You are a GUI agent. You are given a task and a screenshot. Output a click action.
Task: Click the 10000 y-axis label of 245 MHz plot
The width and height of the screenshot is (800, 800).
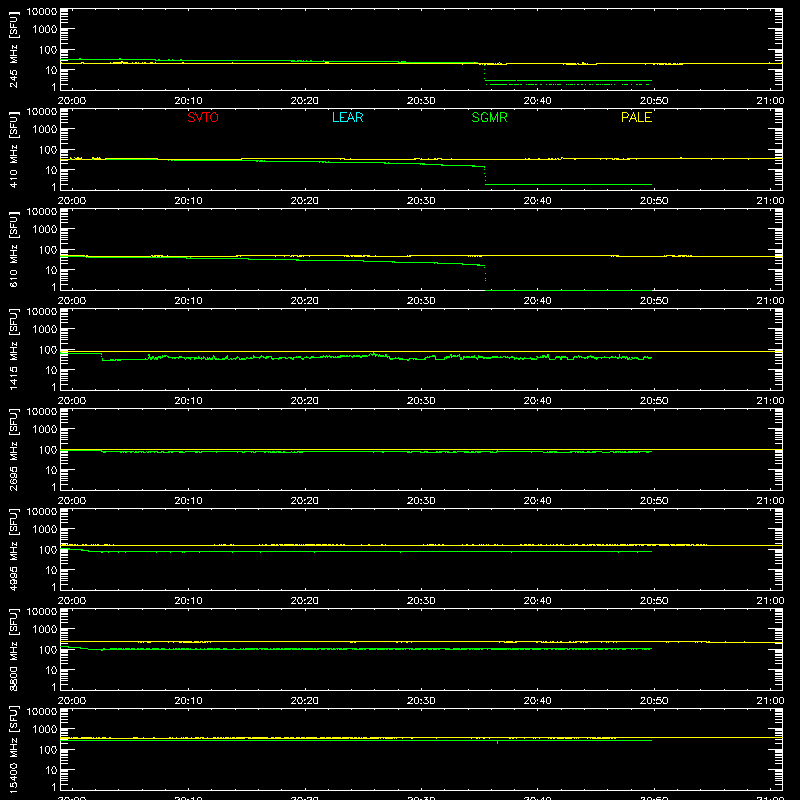(x=42, y=12)
